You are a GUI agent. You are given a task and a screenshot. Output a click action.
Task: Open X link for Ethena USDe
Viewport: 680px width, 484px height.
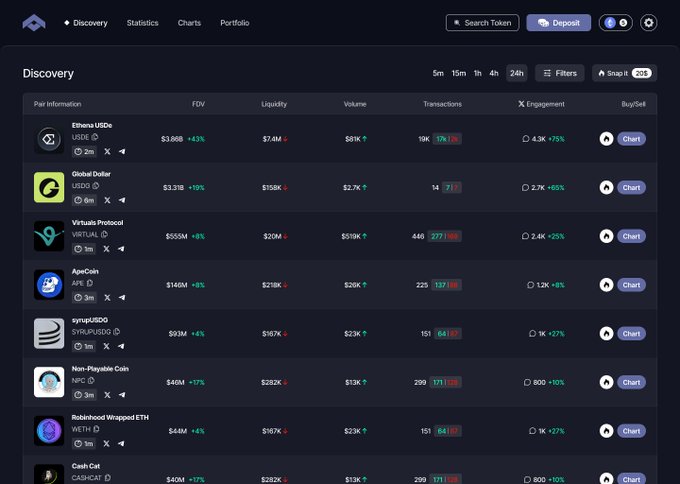tap(107, 151)
